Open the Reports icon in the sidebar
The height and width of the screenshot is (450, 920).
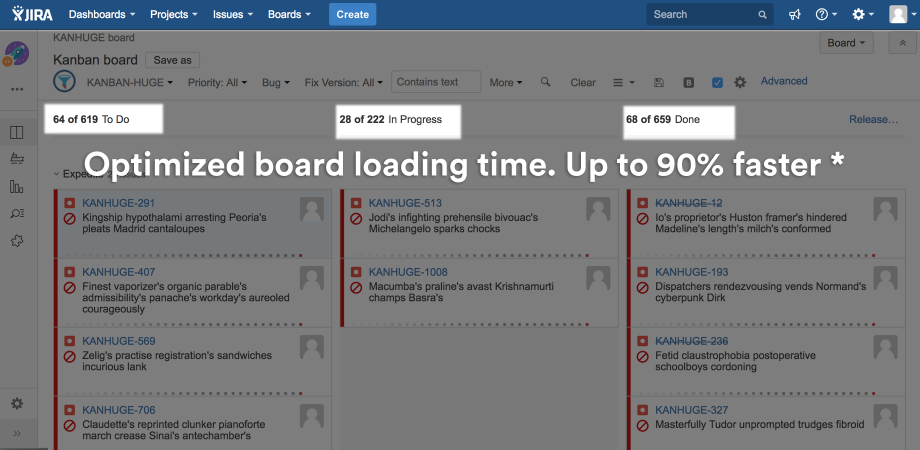tap(16, 186)
